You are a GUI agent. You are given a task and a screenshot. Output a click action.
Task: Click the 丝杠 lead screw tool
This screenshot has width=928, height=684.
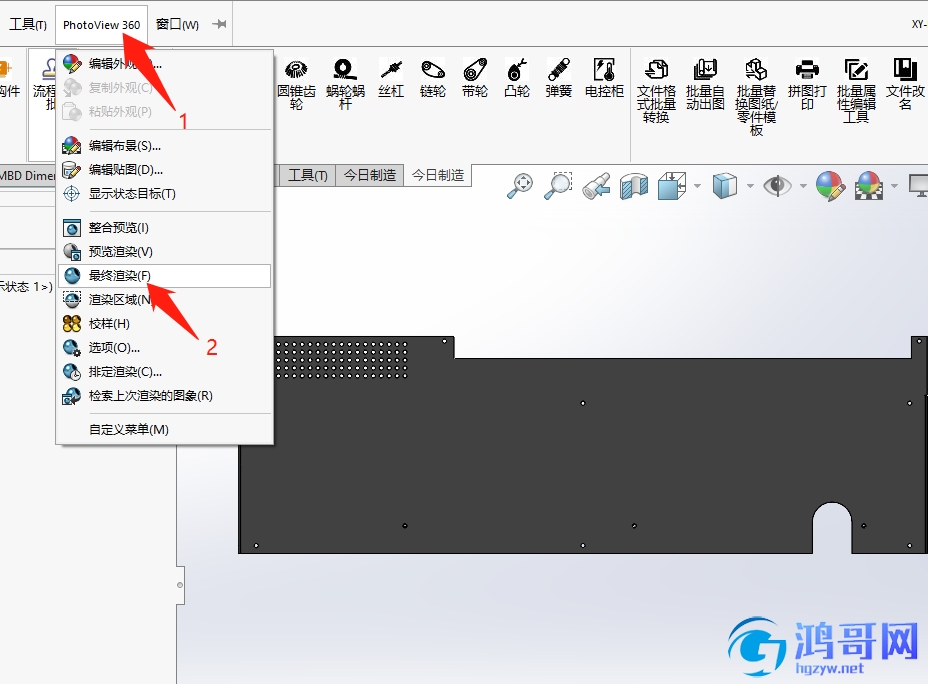pos(391,78)
